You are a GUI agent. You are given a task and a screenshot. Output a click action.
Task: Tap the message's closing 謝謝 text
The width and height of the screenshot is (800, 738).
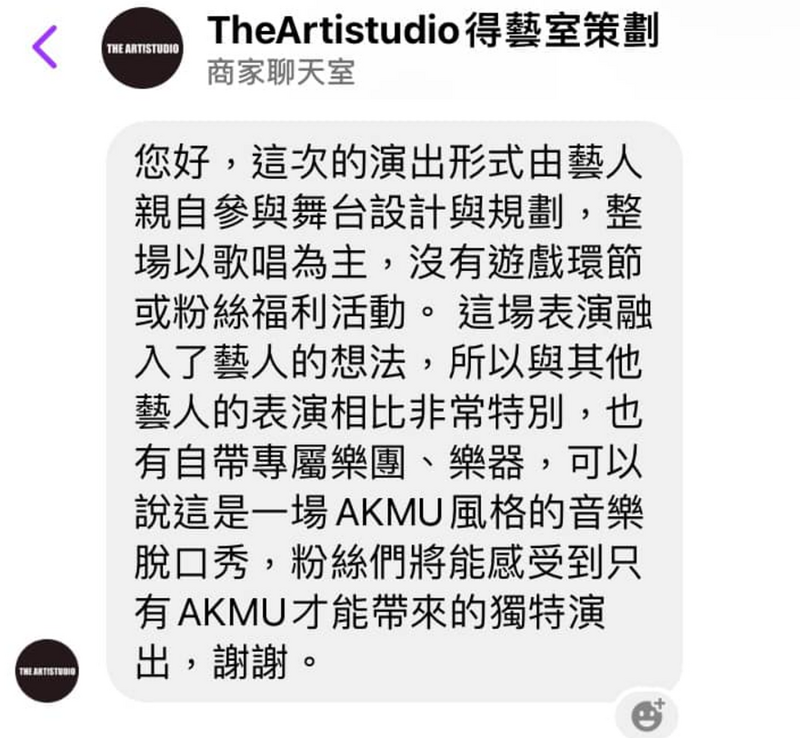click(x=250, y=662)
